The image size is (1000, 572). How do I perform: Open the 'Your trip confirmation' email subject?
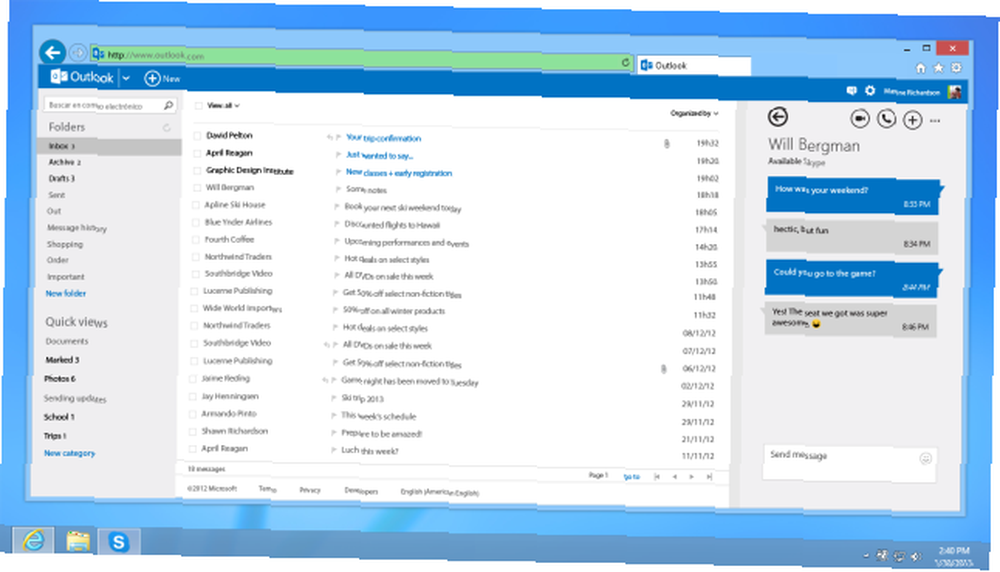pos(383,138)
